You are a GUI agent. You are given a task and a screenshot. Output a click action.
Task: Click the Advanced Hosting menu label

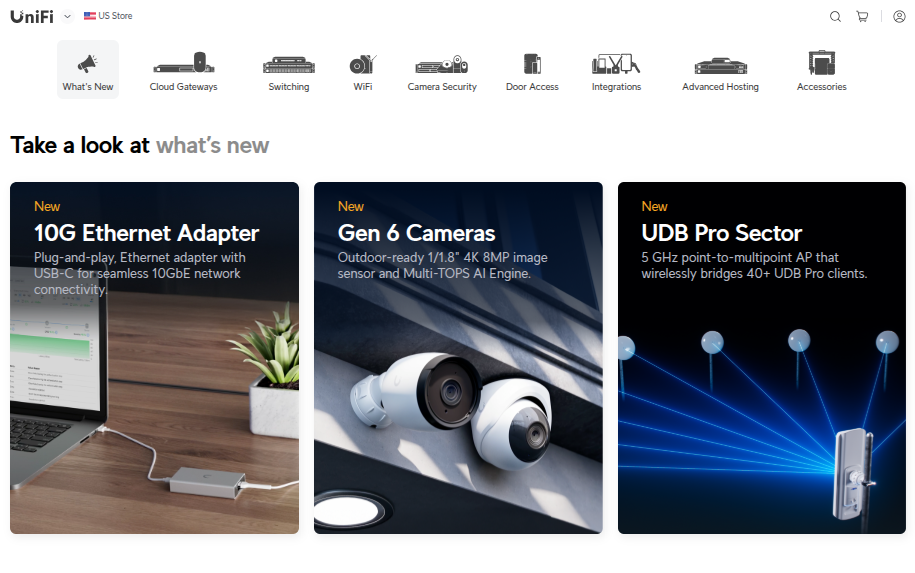(721, 86)
